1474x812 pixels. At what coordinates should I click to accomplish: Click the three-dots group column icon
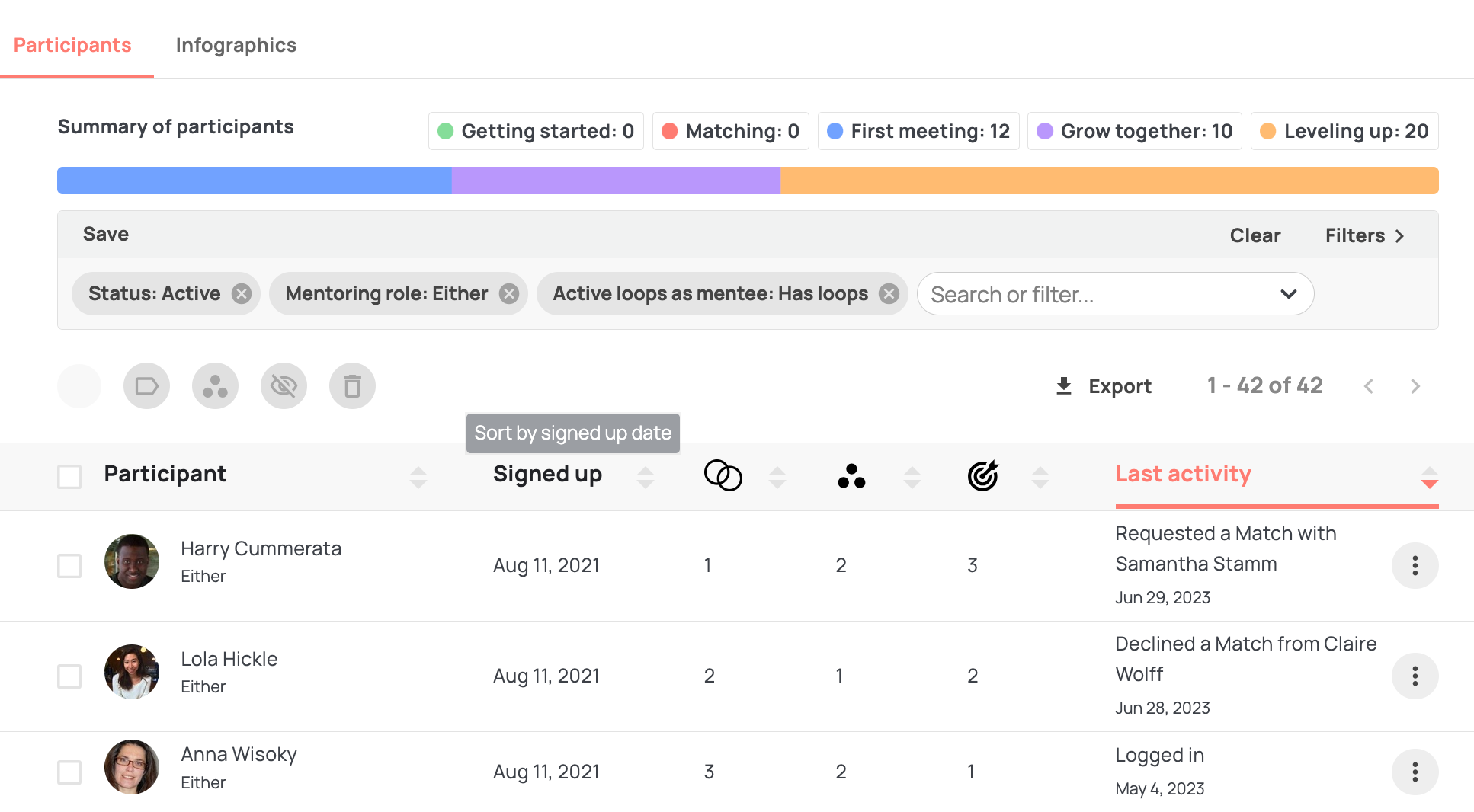click(851, 476)
